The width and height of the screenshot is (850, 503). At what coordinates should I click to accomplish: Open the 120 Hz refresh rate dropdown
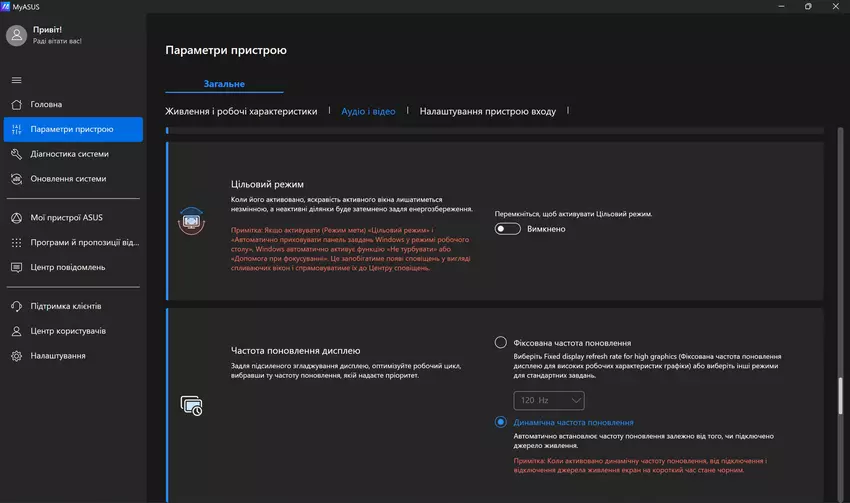point(549,401)
